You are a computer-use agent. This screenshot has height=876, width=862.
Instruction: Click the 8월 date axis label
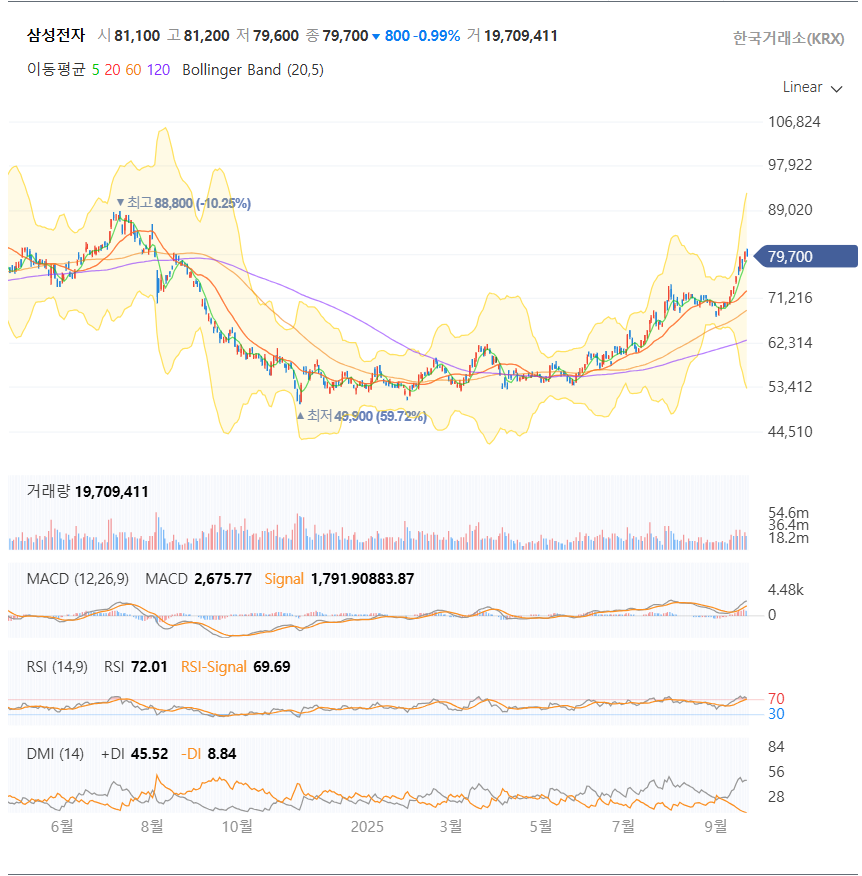point(152,826)
